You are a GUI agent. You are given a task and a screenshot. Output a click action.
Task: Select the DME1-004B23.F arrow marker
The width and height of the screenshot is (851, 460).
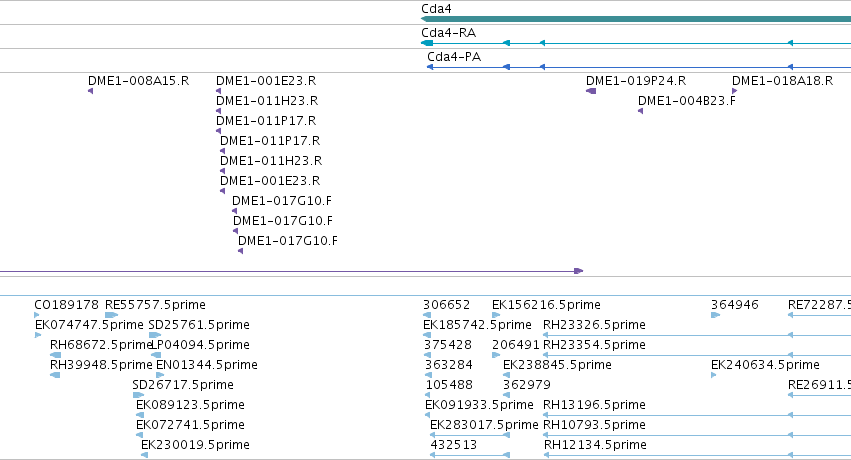click(x=640, y=111)
